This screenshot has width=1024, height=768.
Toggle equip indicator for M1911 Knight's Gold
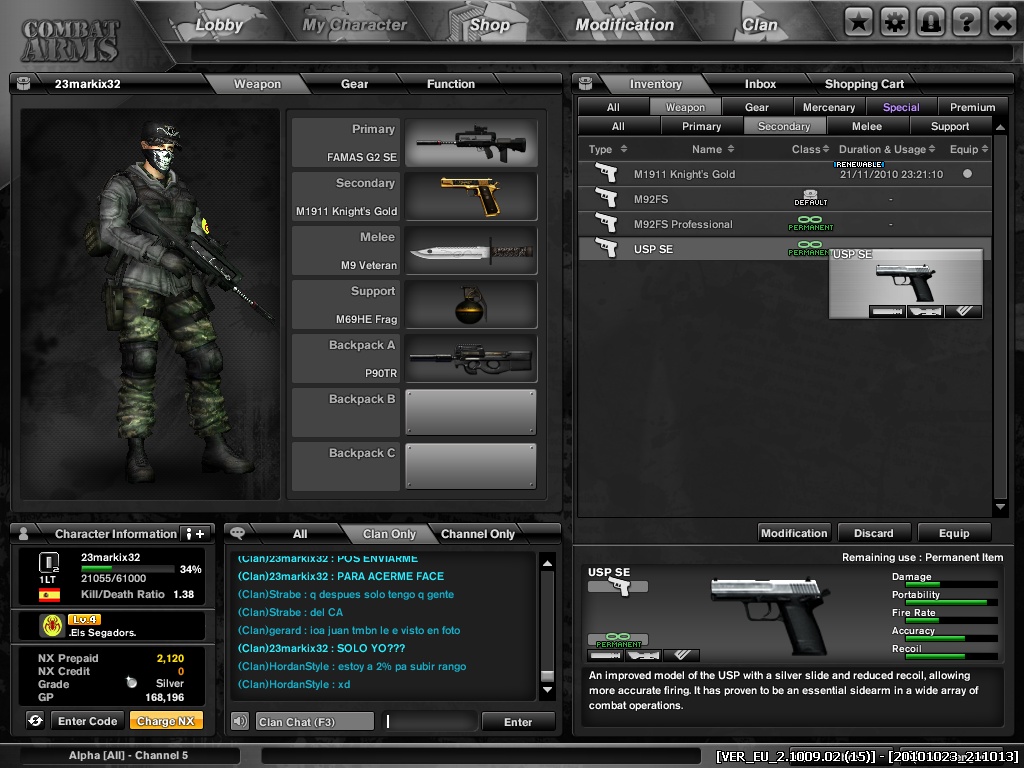[x=966, y=174]
